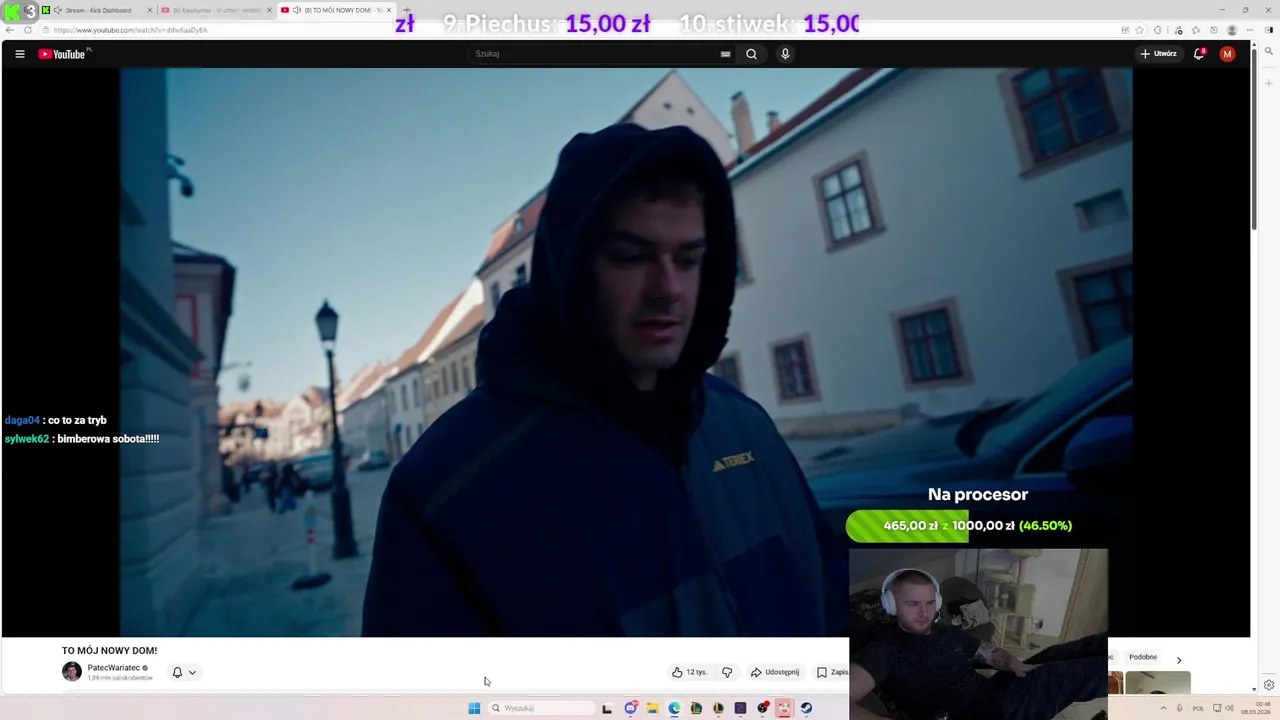Switch to the Basshunter browser tab
The height and width of the screenshot is (720, 1280).
(x=216, y=10)
